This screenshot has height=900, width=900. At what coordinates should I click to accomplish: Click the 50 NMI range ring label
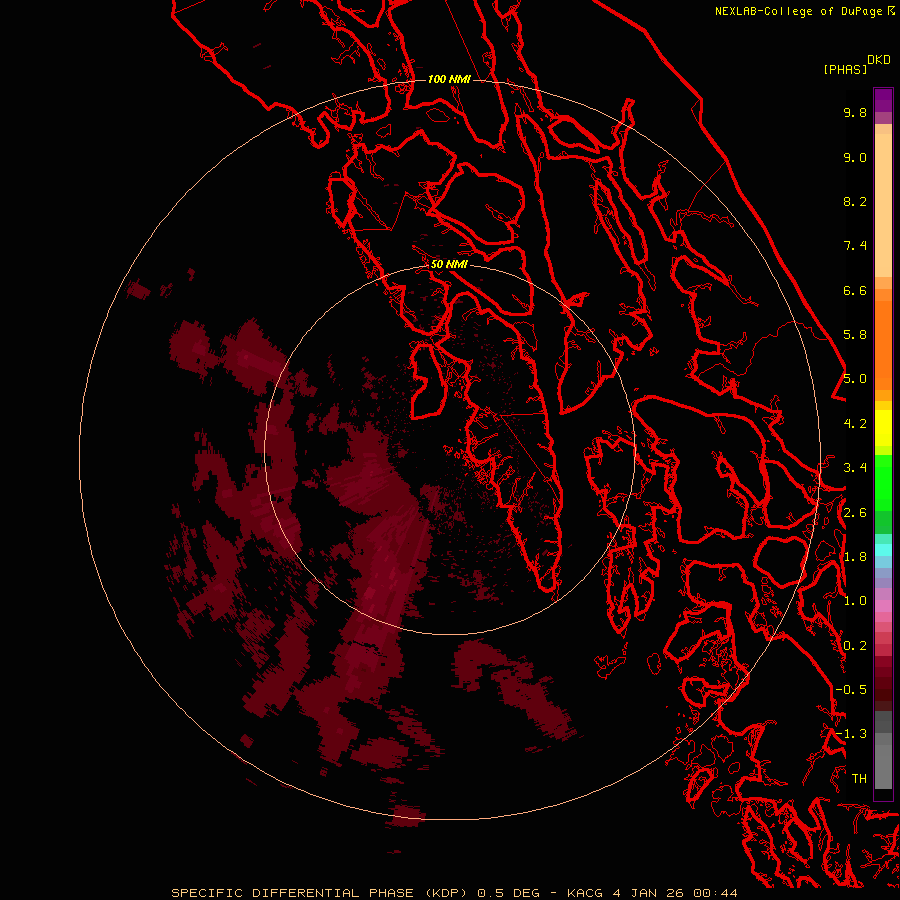(x=449, y=264)
